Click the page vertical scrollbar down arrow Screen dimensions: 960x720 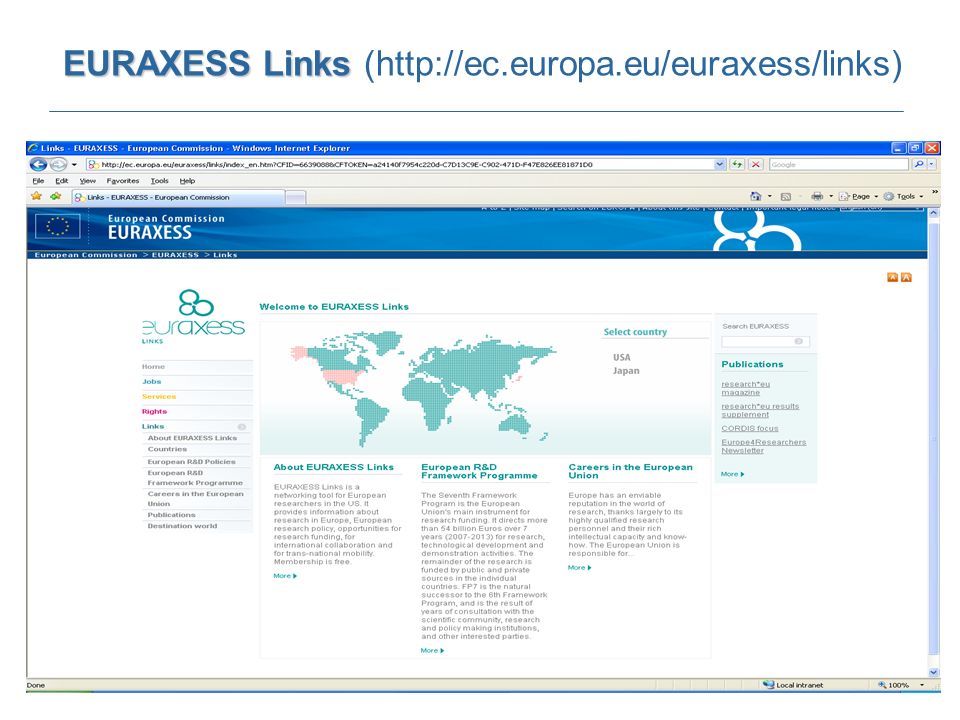[934, 672]
